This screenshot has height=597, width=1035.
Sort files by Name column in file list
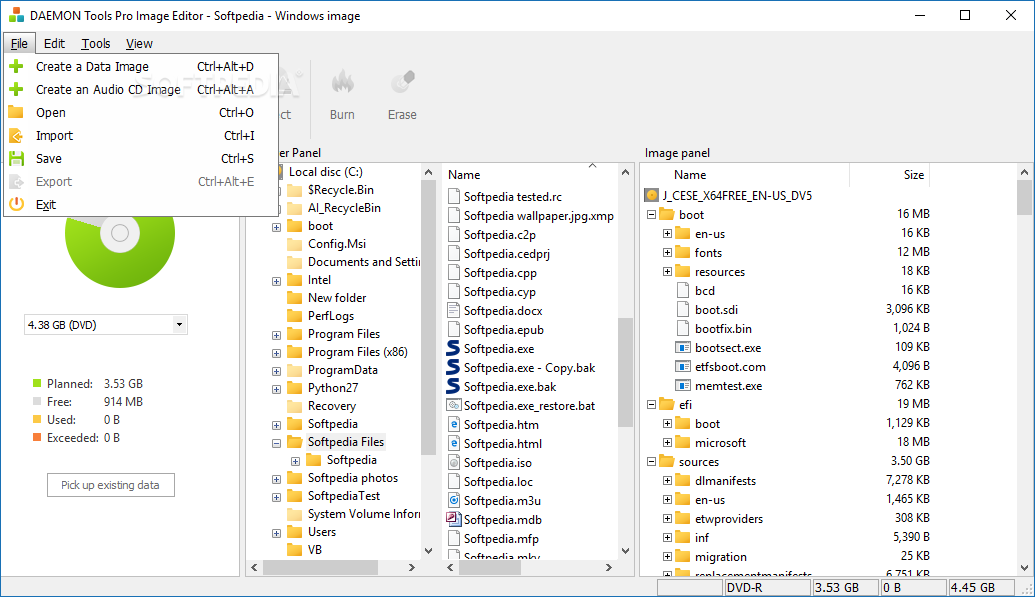click(x=464, y=174)
